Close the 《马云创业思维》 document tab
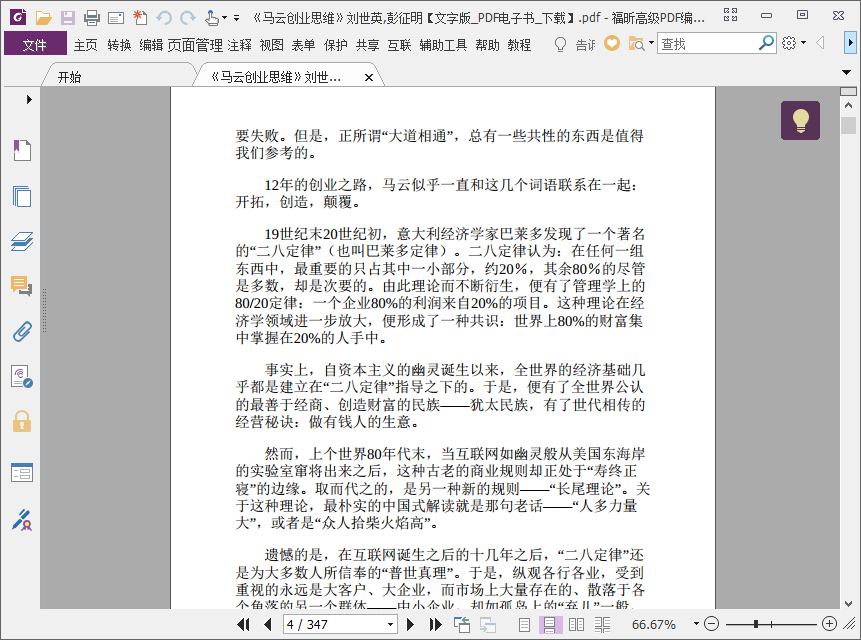861x640 pixels. 369,77
